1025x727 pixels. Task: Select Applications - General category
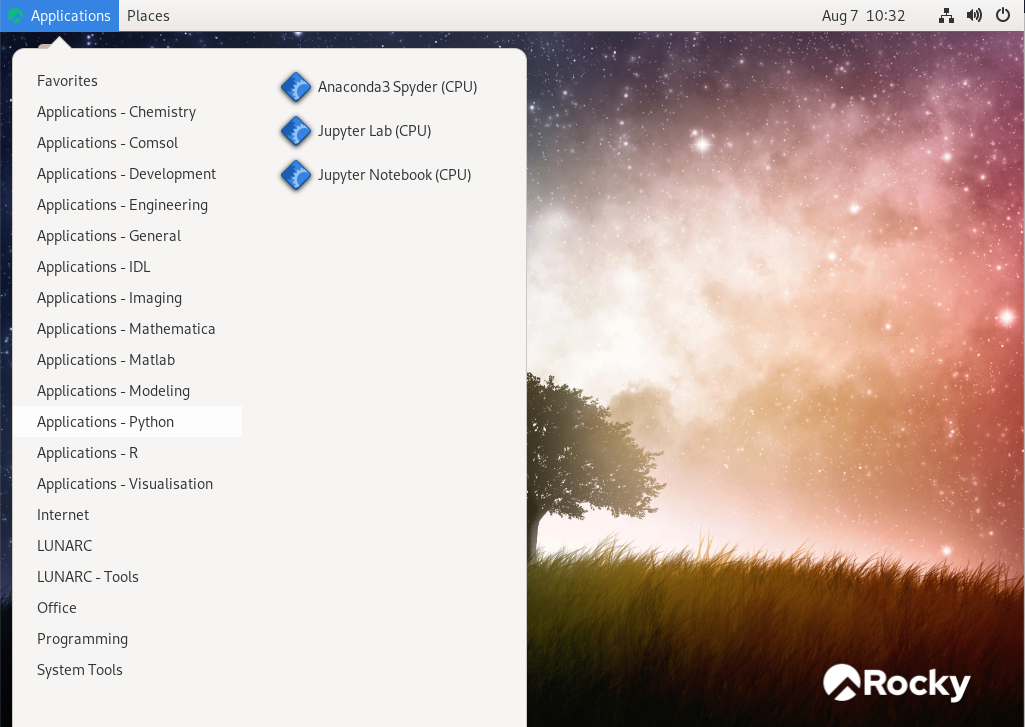(127, 236)
